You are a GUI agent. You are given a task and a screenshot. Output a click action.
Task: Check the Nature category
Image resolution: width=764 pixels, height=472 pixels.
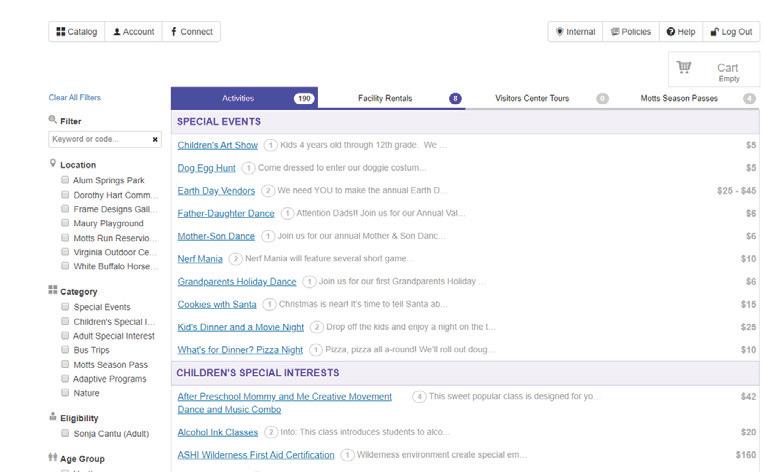point(65,393)
